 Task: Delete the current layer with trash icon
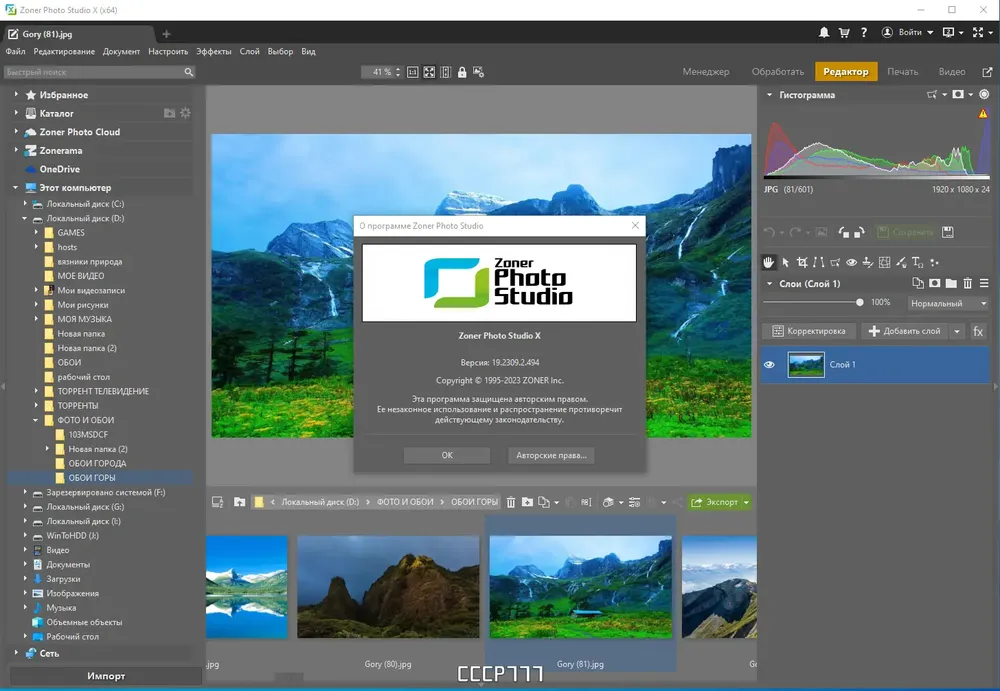(x=967, y=283)
